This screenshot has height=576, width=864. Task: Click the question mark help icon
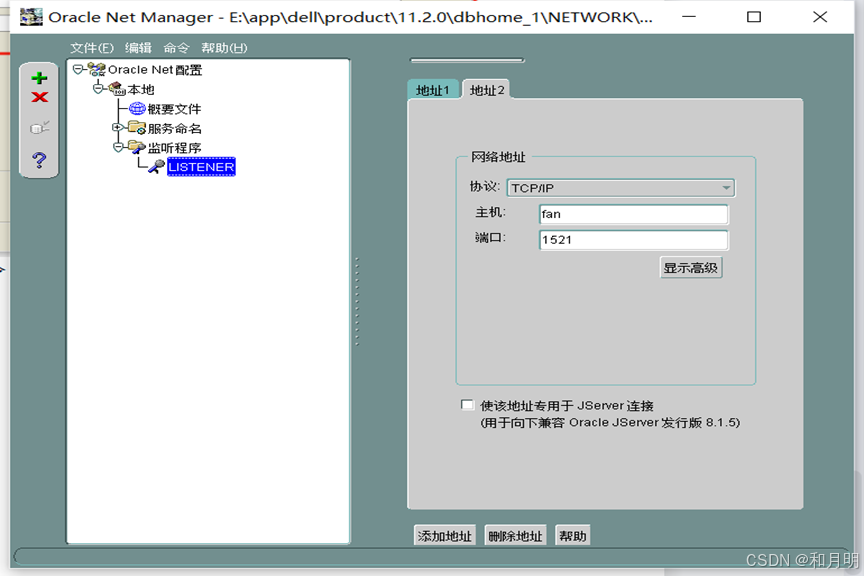coord(39,160)
